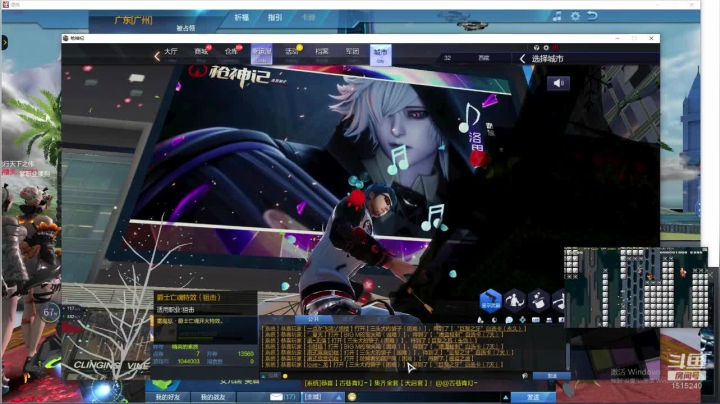This screenshot has width=720, height=404.
Task: Click the up-arrow left of bottom send button
Action: [x=506, y=398]
